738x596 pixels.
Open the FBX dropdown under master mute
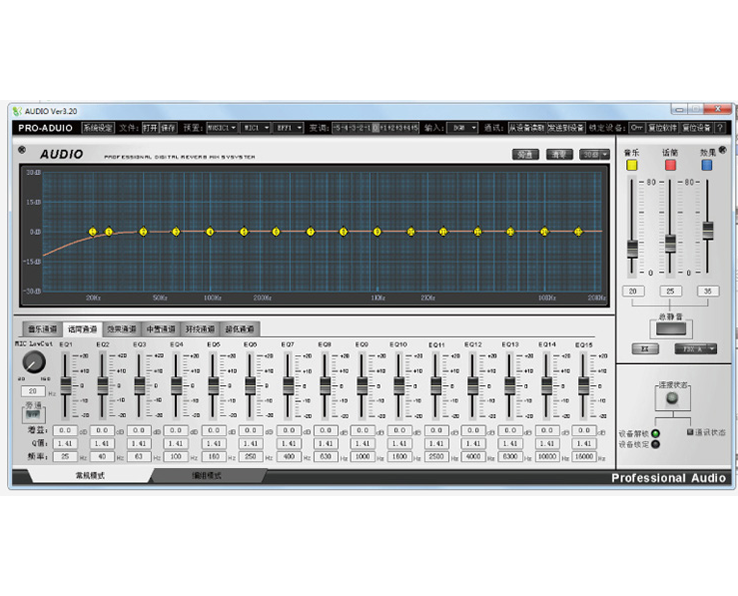click(x=696, y=349)
